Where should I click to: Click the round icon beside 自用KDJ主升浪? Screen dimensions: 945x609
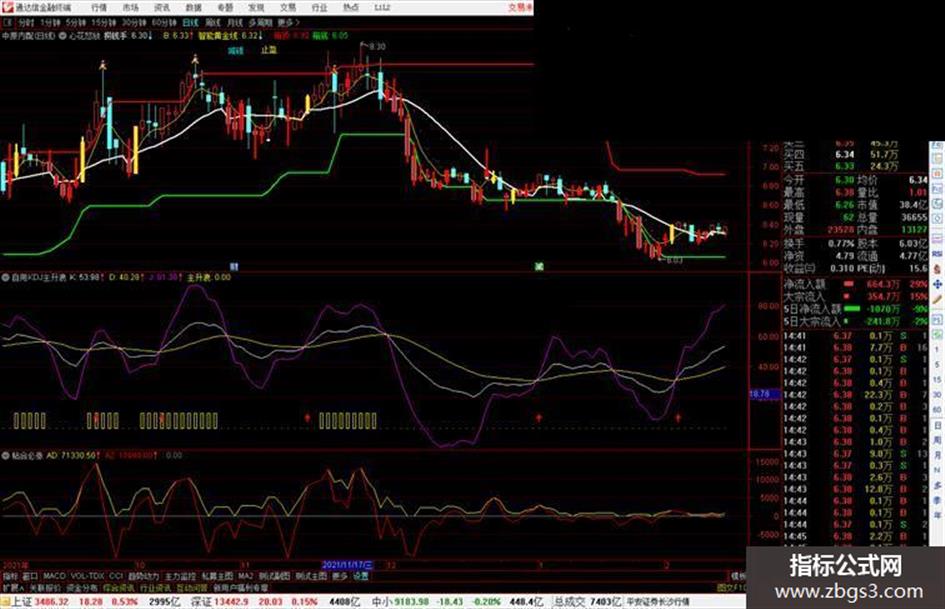point(5,277)
